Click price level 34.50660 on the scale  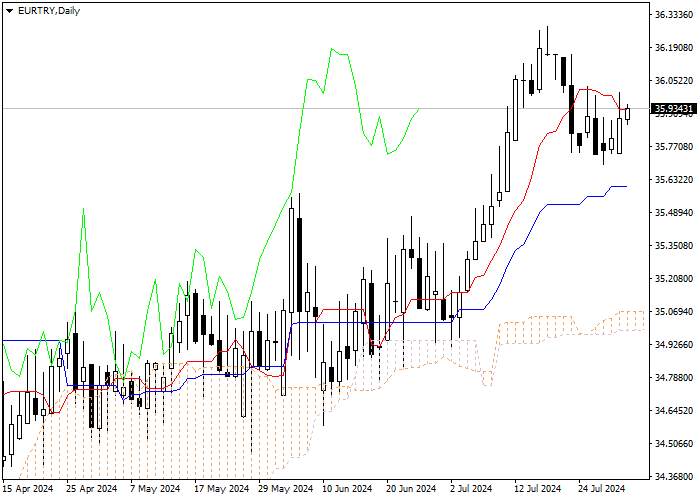coord(674,443)
